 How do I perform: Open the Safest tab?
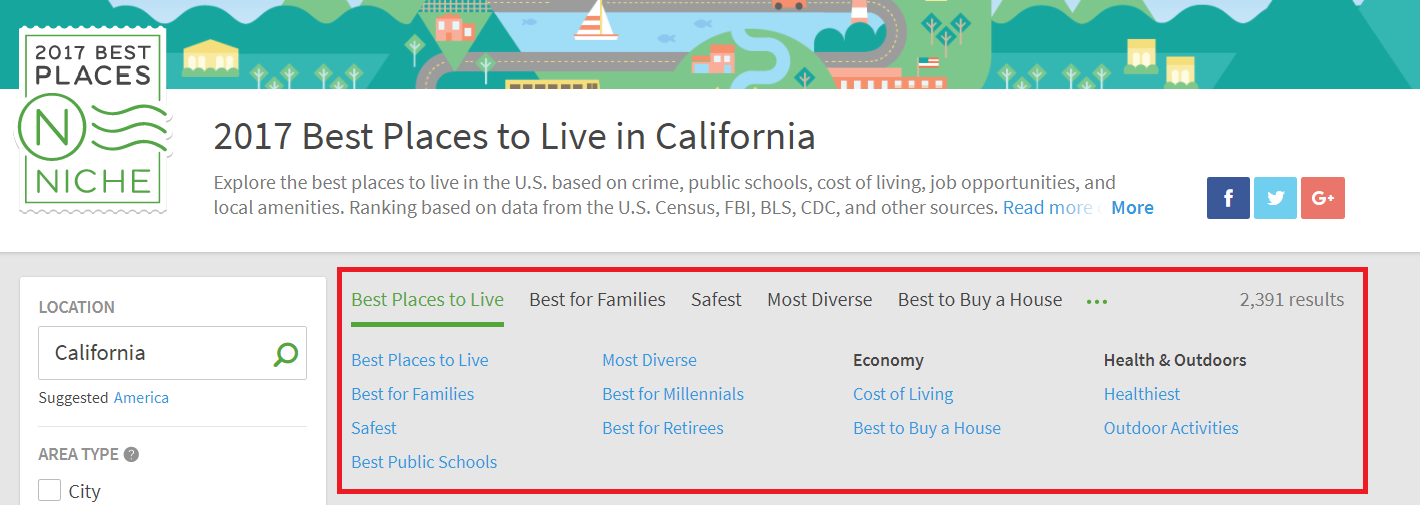pos(716,299)
